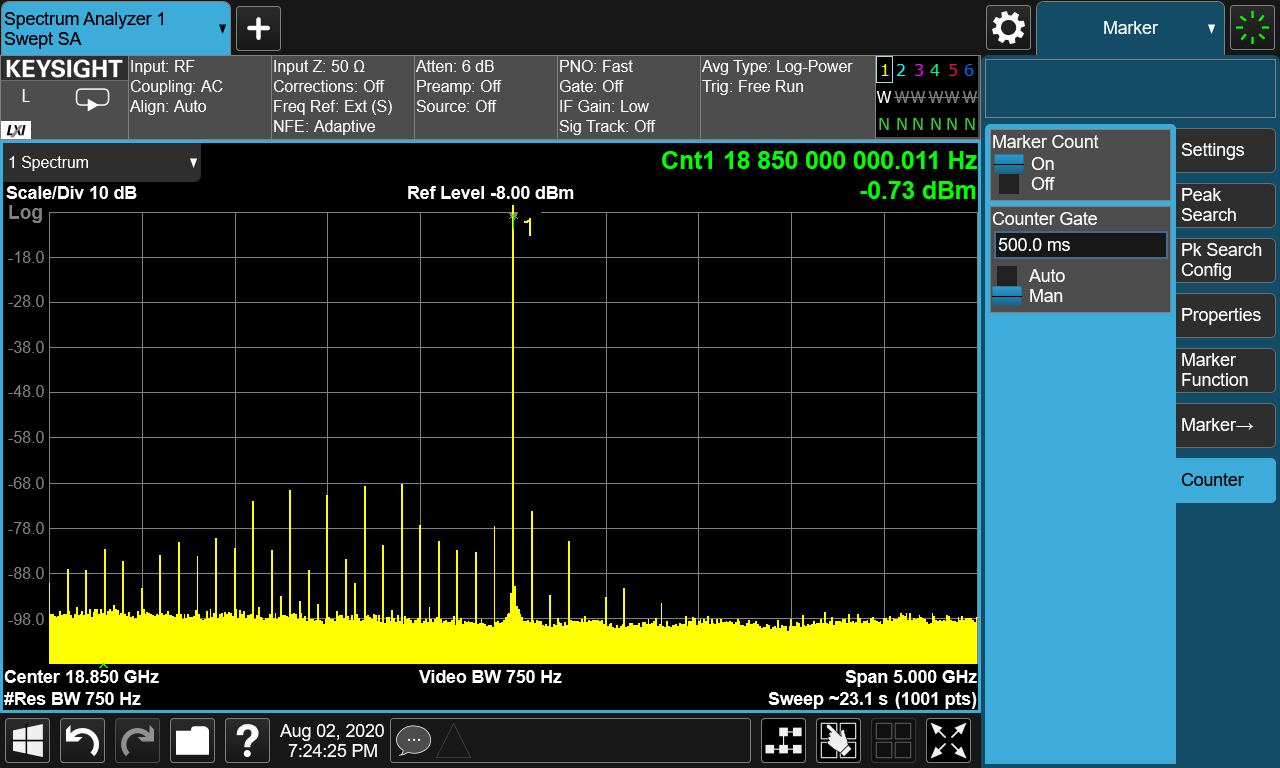This screenshot has height=768, width=1280.
Task: Click the green measurement status indicator top right
Action: (x=1251, y=28)
